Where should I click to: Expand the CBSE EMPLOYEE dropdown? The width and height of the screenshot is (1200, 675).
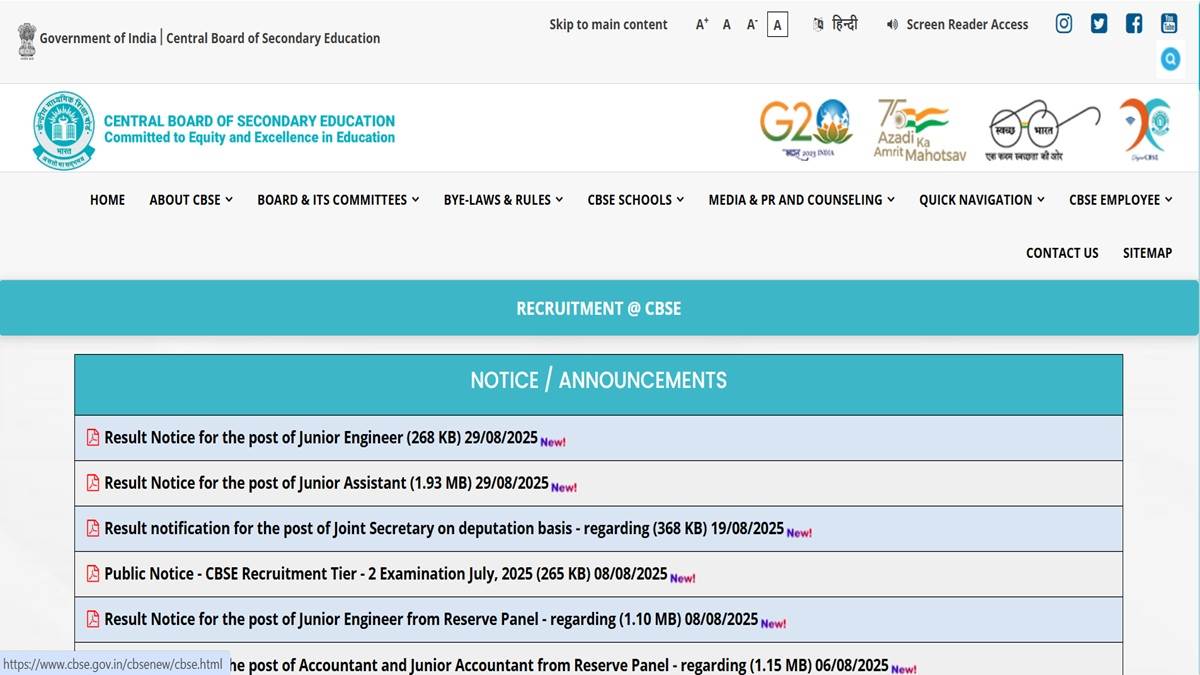(1121, 200)
